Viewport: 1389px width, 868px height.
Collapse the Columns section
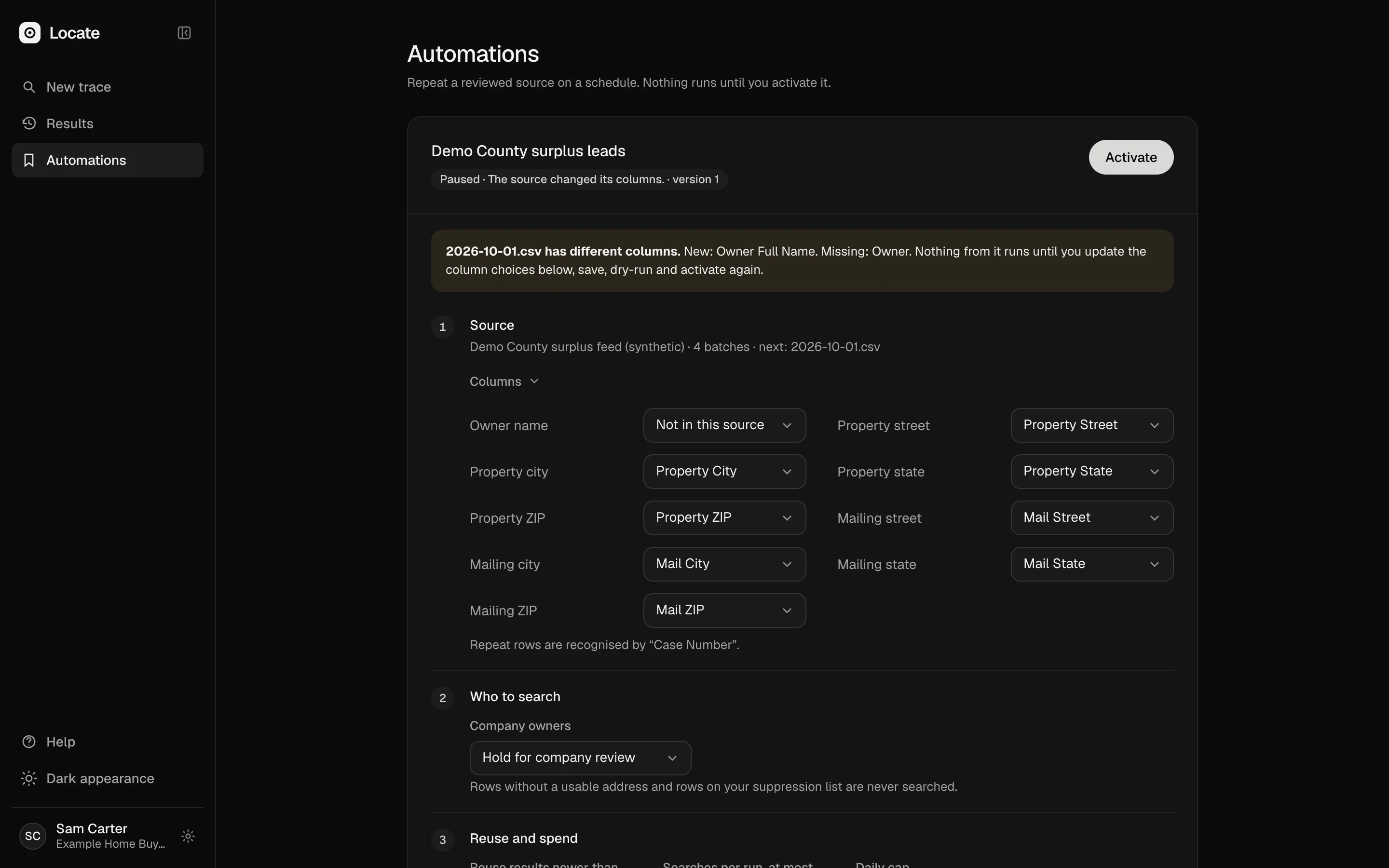coord(504,381)
